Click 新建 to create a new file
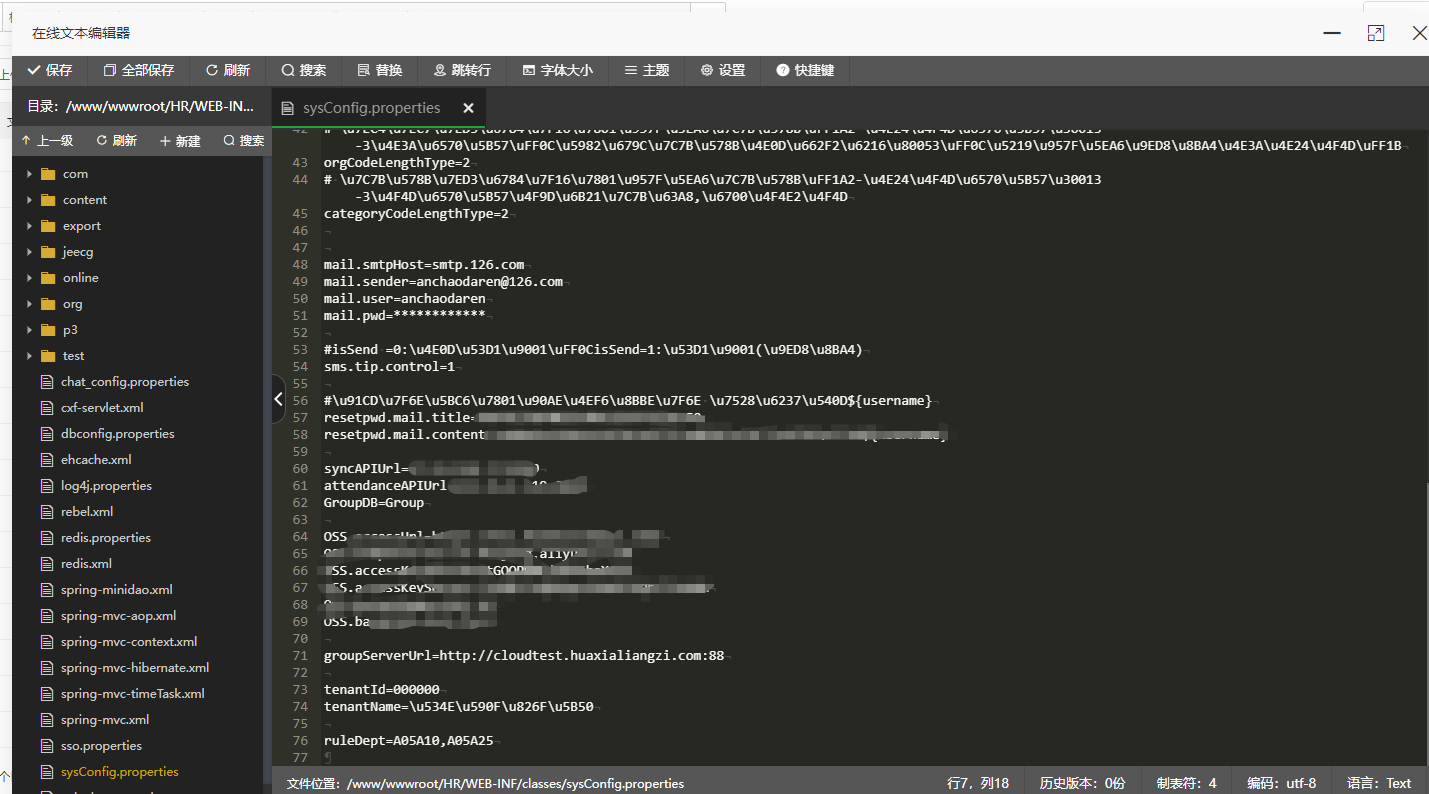The height and width of the screenshot is (794, 1429). [x=180, y=141]
